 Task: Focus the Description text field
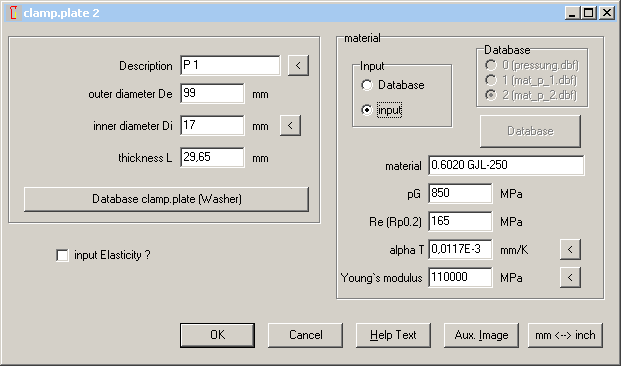[x=230, y=65]
